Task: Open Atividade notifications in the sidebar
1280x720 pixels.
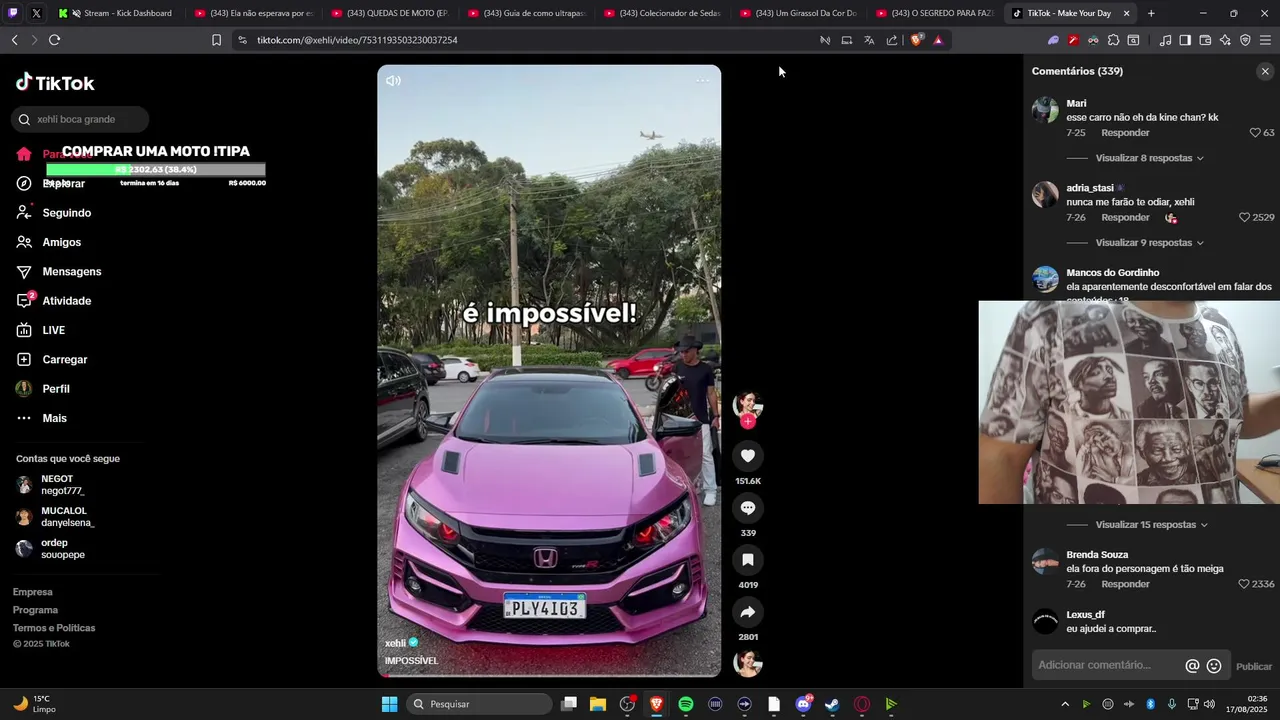Action: [66, 301]
